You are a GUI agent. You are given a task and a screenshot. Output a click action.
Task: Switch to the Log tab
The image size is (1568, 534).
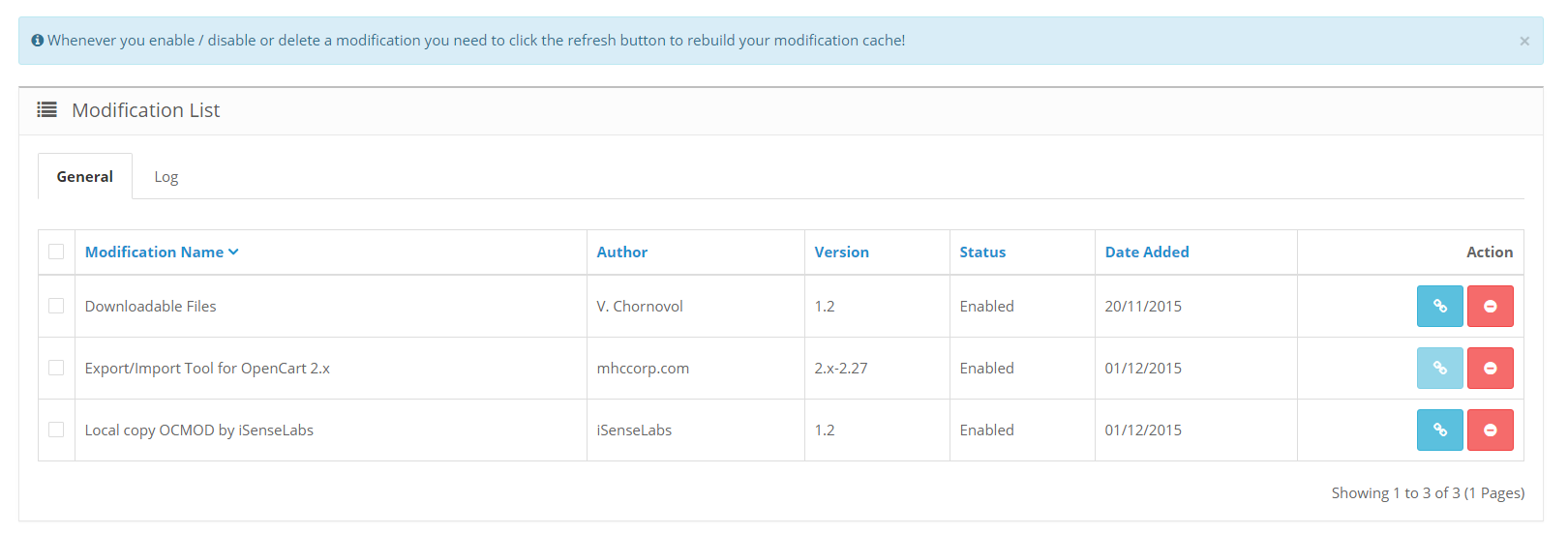click(x=166, y=176)
